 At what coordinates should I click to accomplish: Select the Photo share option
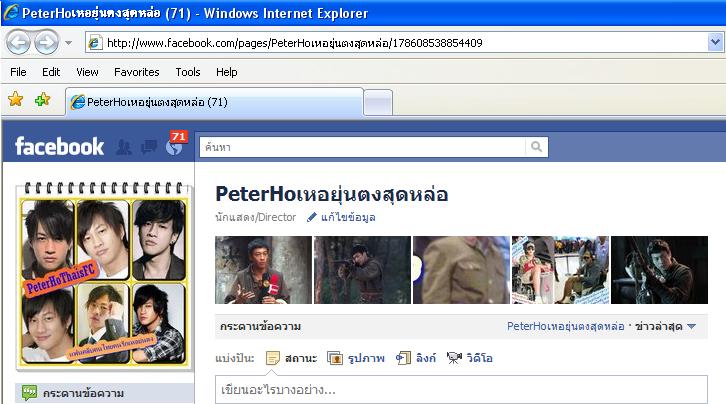(356, 358)
